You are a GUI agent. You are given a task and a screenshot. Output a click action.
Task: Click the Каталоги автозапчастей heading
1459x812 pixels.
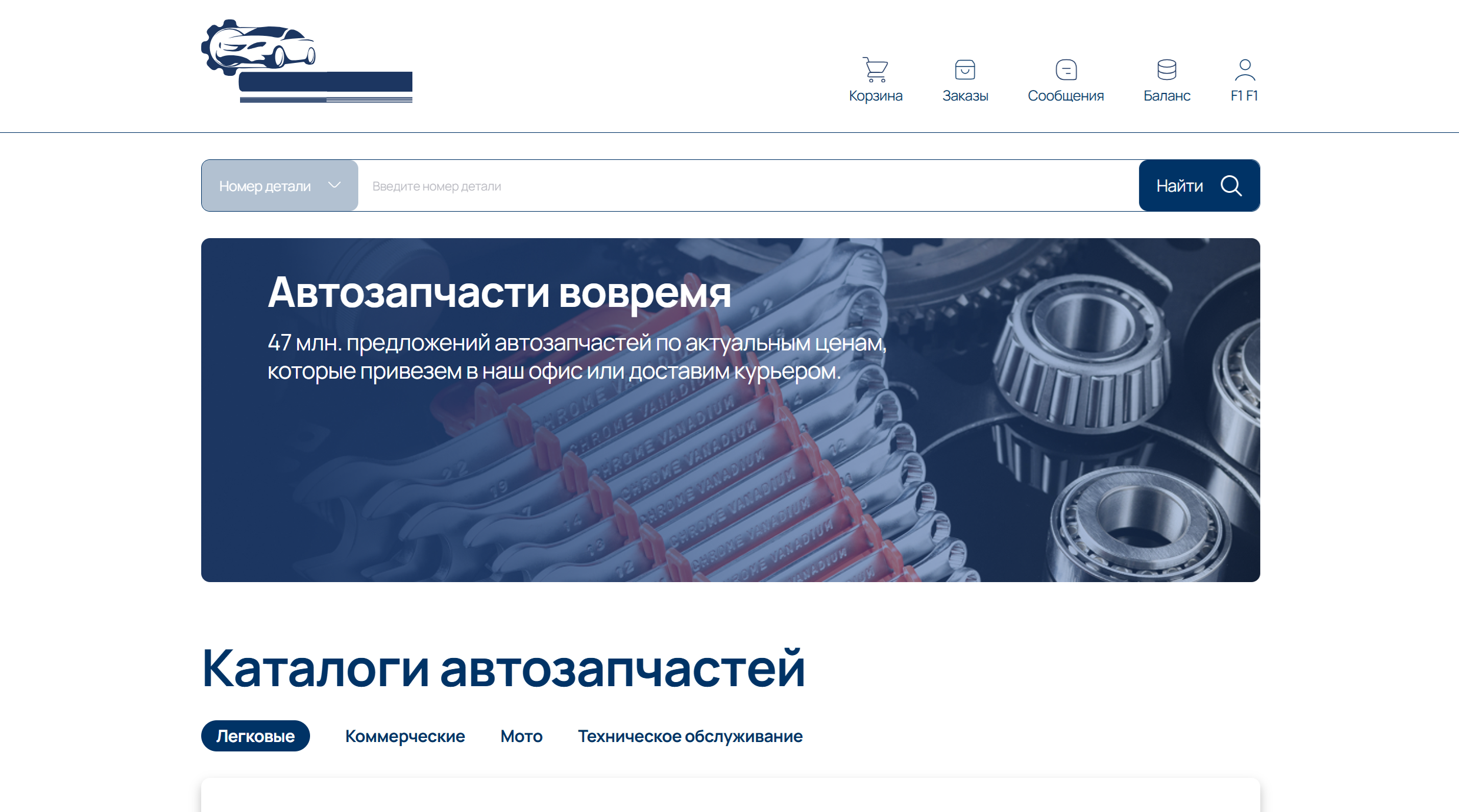[x=503, y=667]
